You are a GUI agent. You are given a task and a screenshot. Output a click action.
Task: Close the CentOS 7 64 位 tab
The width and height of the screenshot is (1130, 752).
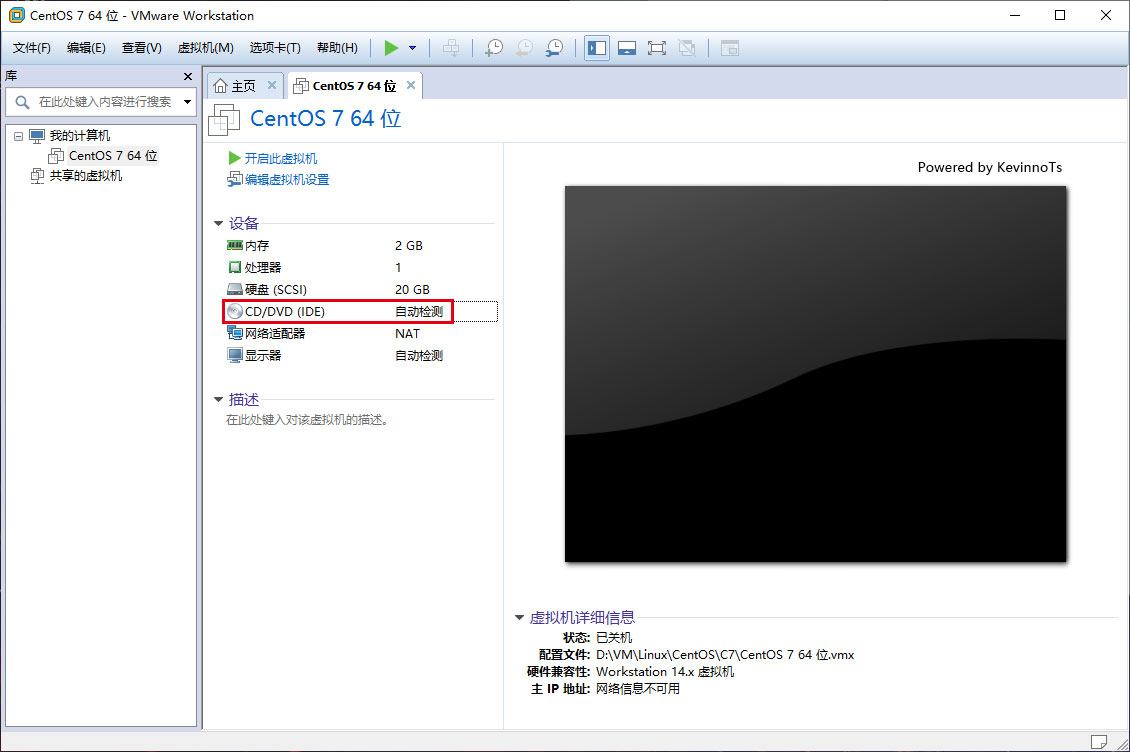411,85
